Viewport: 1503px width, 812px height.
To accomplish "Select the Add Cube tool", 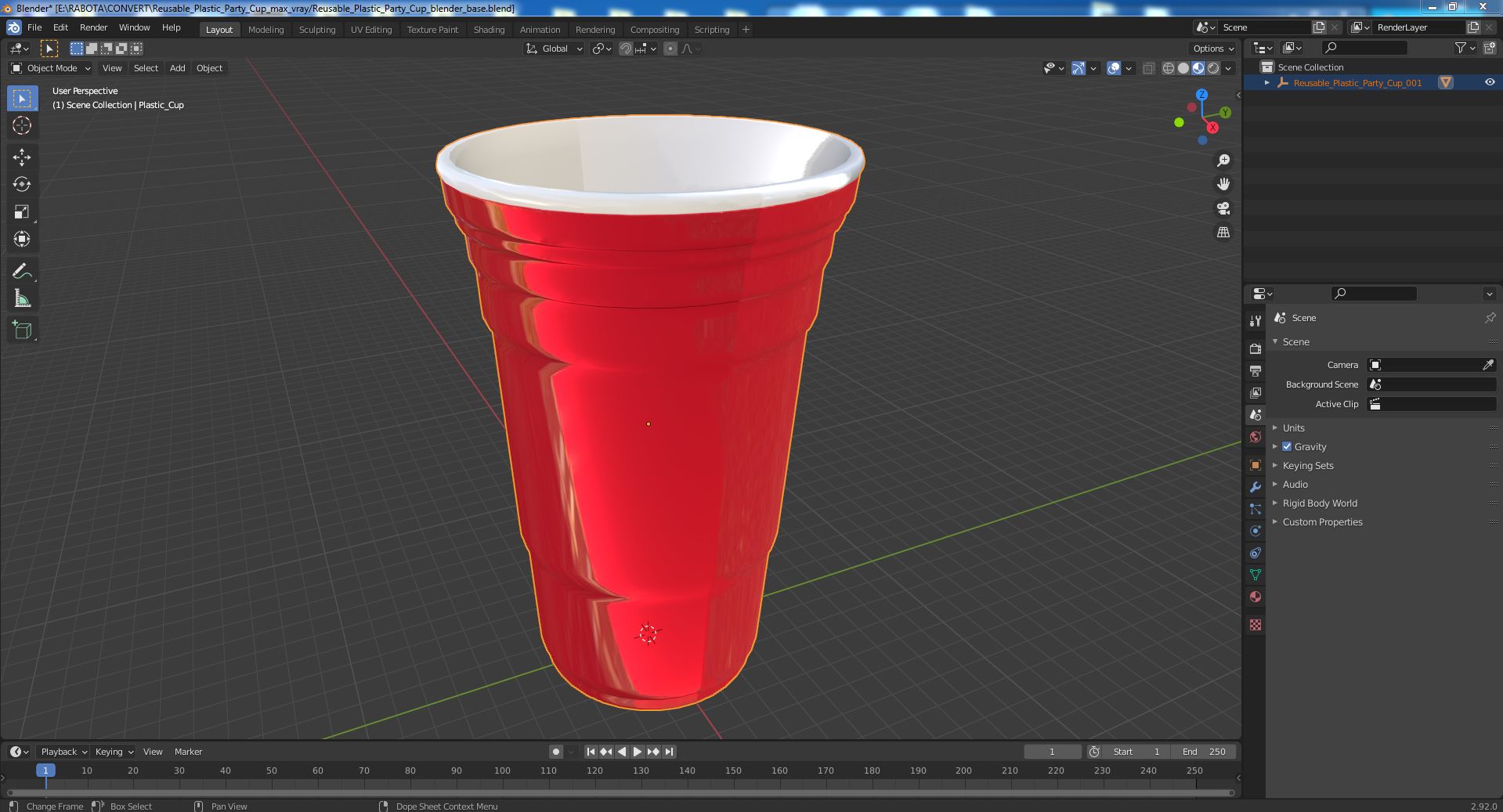I will pyautogui.click(x=22, y=330).
